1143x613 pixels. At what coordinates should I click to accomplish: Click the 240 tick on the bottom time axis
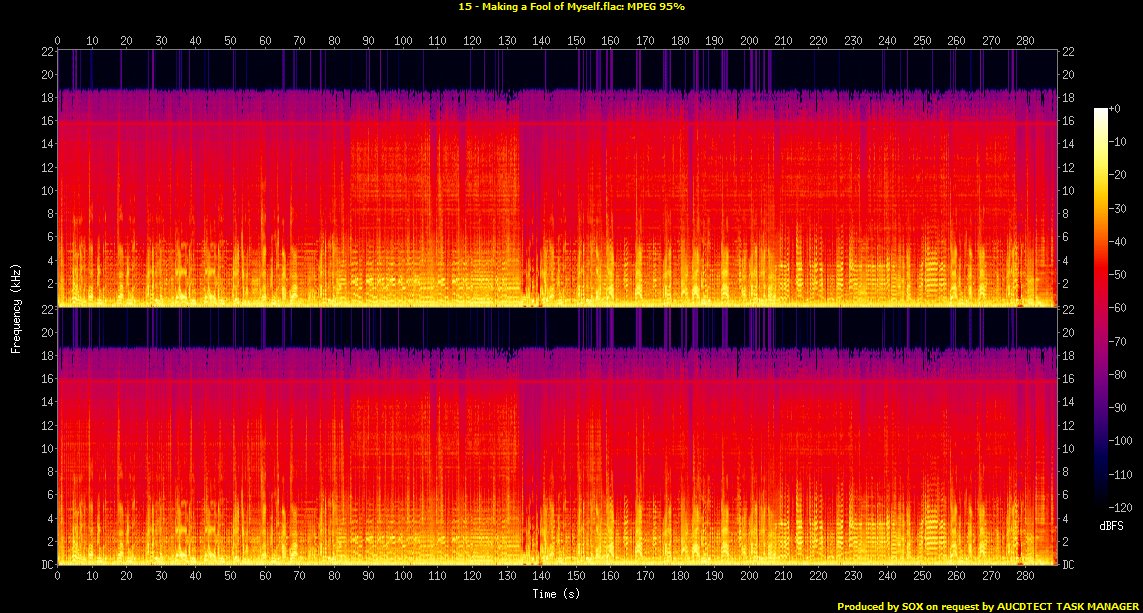887,577
